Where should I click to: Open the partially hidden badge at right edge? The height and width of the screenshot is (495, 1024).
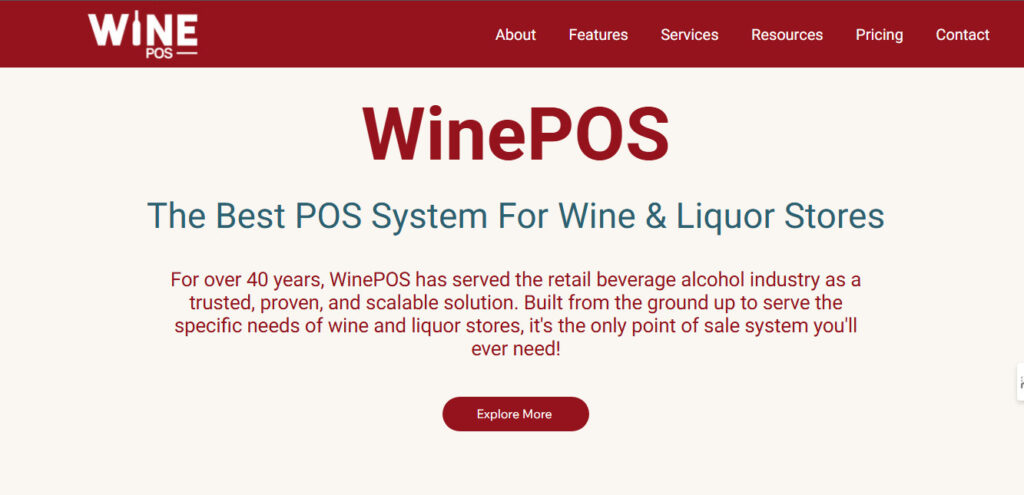1020,383
